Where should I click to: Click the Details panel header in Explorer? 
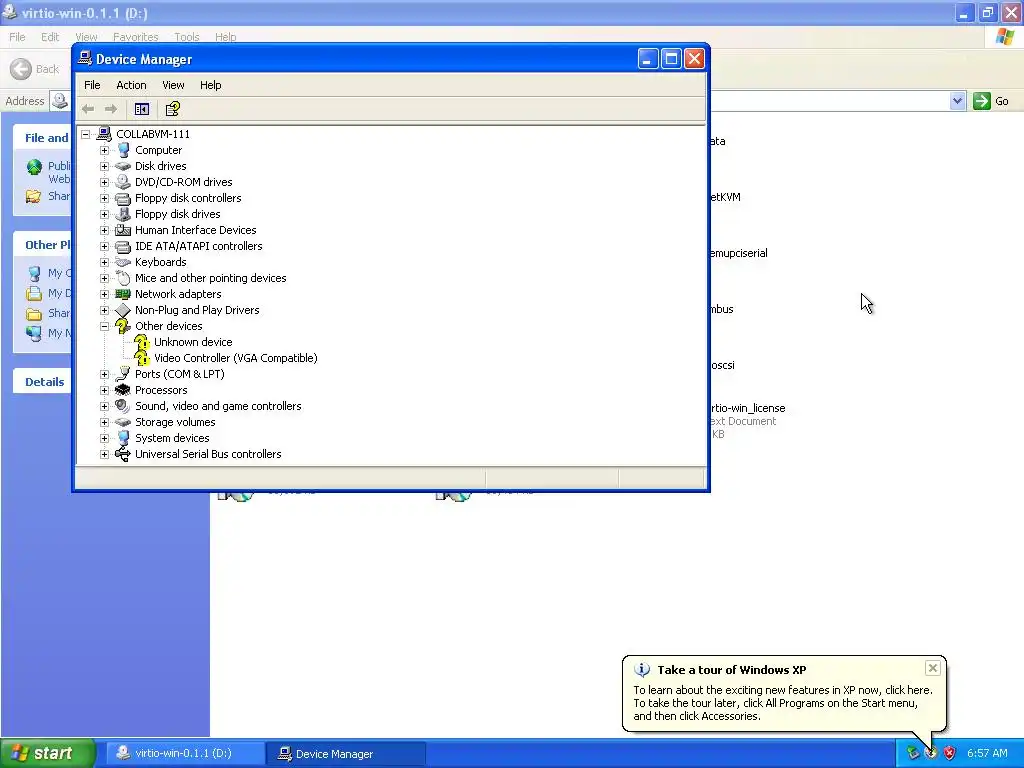pos(44,382)
